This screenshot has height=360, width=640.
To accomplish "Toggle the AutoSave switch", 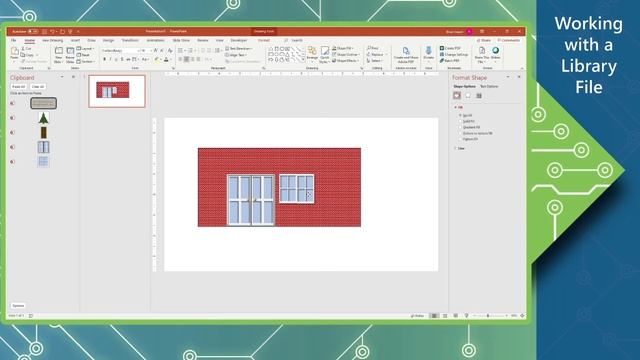I will 33,31.
